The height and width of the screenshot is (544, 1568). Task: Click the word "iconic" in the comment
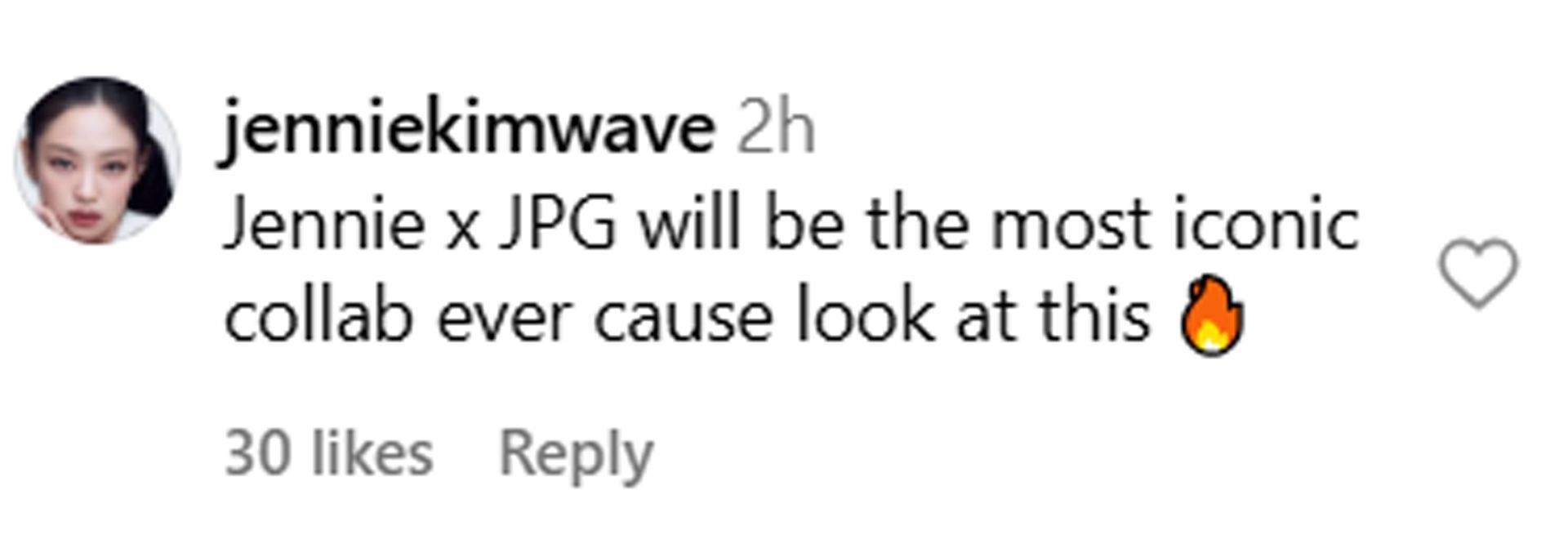[x=1267, y=224]
